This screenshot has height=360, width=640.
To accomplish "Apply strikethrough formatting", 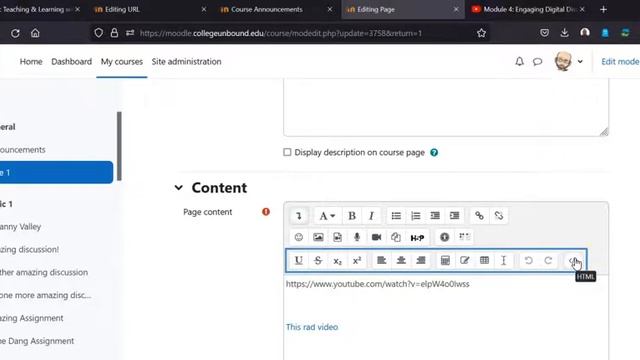I will (318, 260).
